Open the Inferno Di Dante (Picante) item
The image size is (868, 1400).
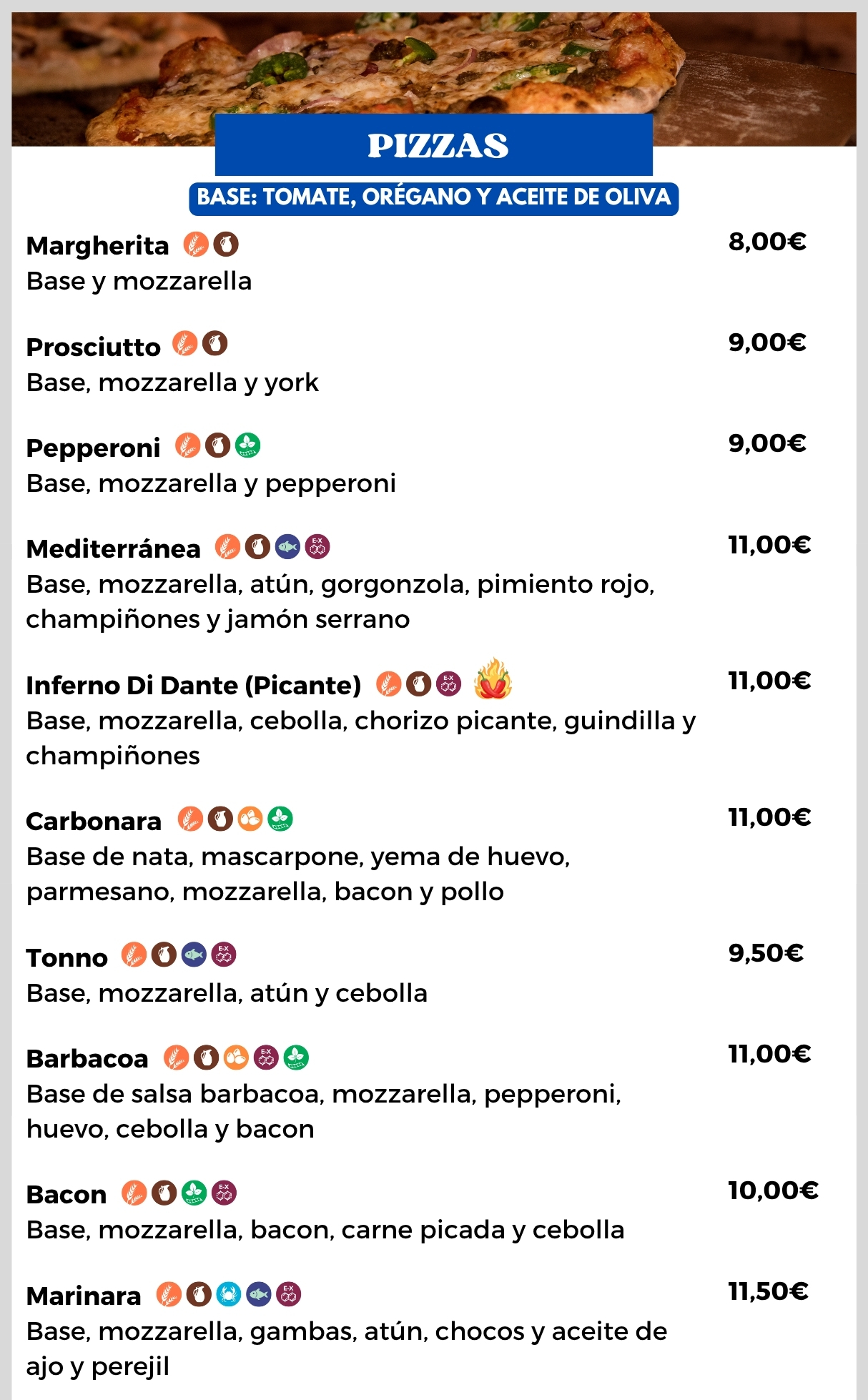(194, 686)
